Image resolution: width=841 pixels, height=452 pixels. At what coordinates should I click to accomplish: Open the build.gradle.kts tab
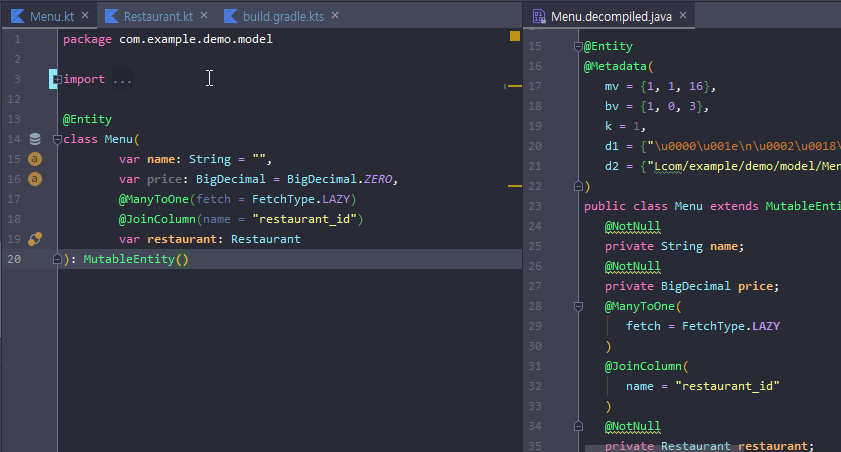[283, 17]
